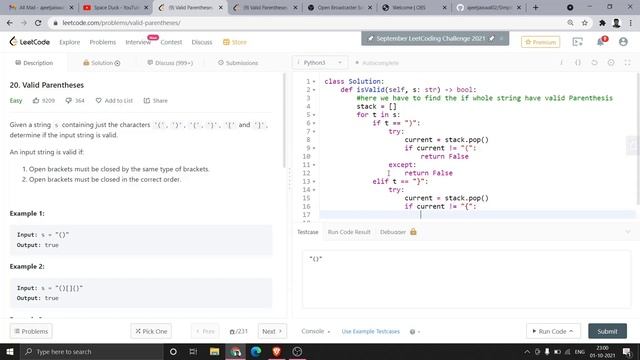The height and width of the screenshot is (360, 640).
Task: Click the testcase input box
Action: 467,279
